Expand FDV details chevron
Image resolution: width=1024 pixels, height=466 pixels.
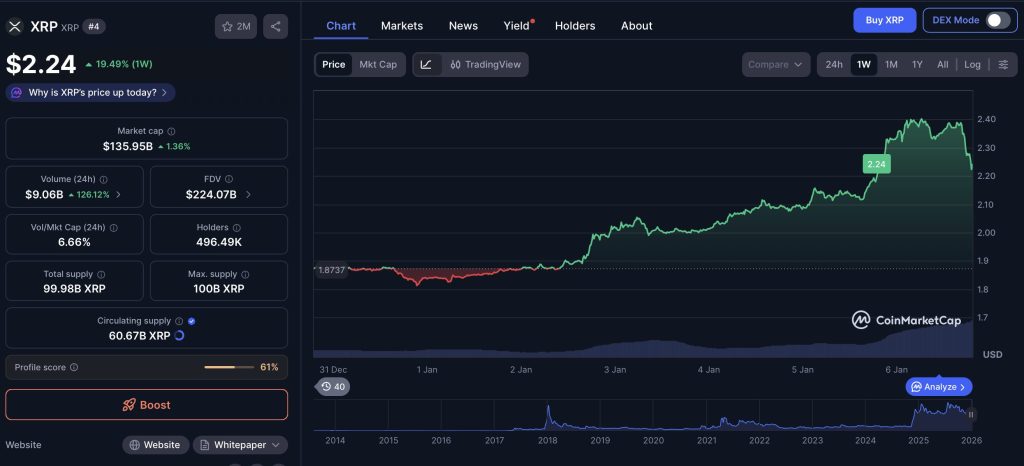pyautogui.click(x=248, y=194)
